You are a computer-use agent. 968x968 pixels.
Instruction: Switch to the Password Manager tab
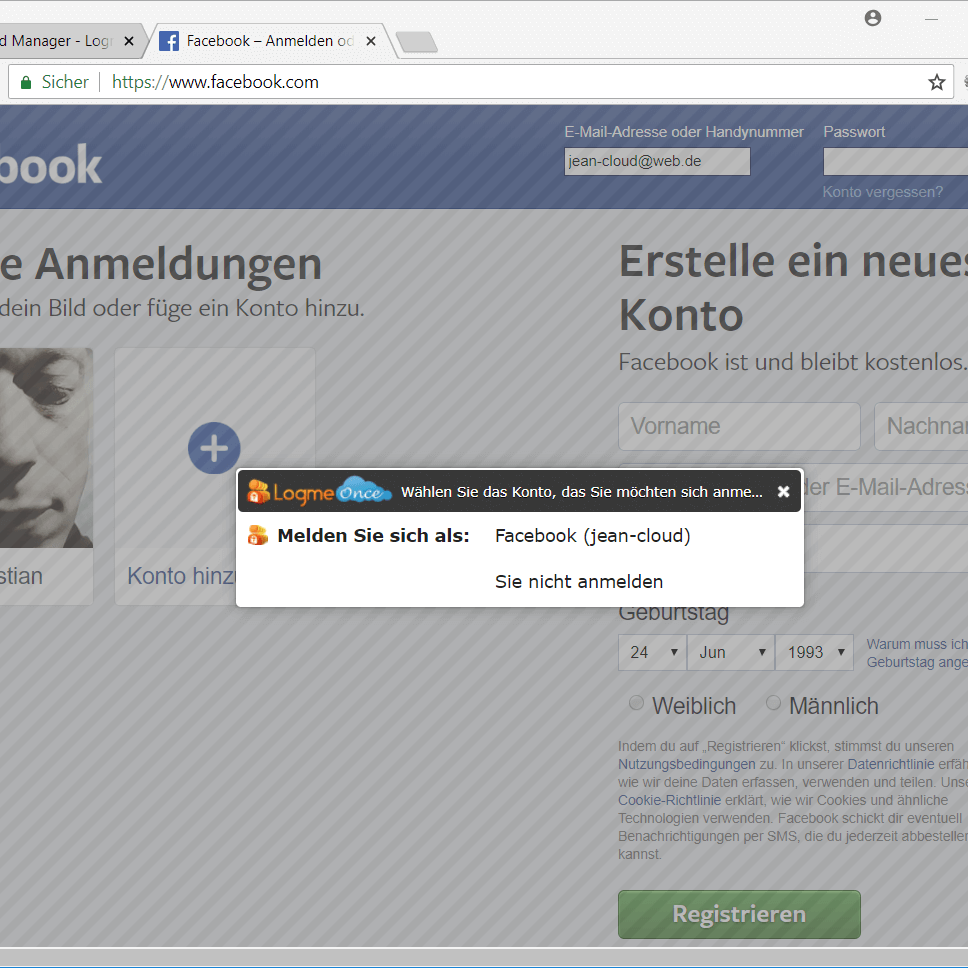pyautogui.click(x=60, y=41)
